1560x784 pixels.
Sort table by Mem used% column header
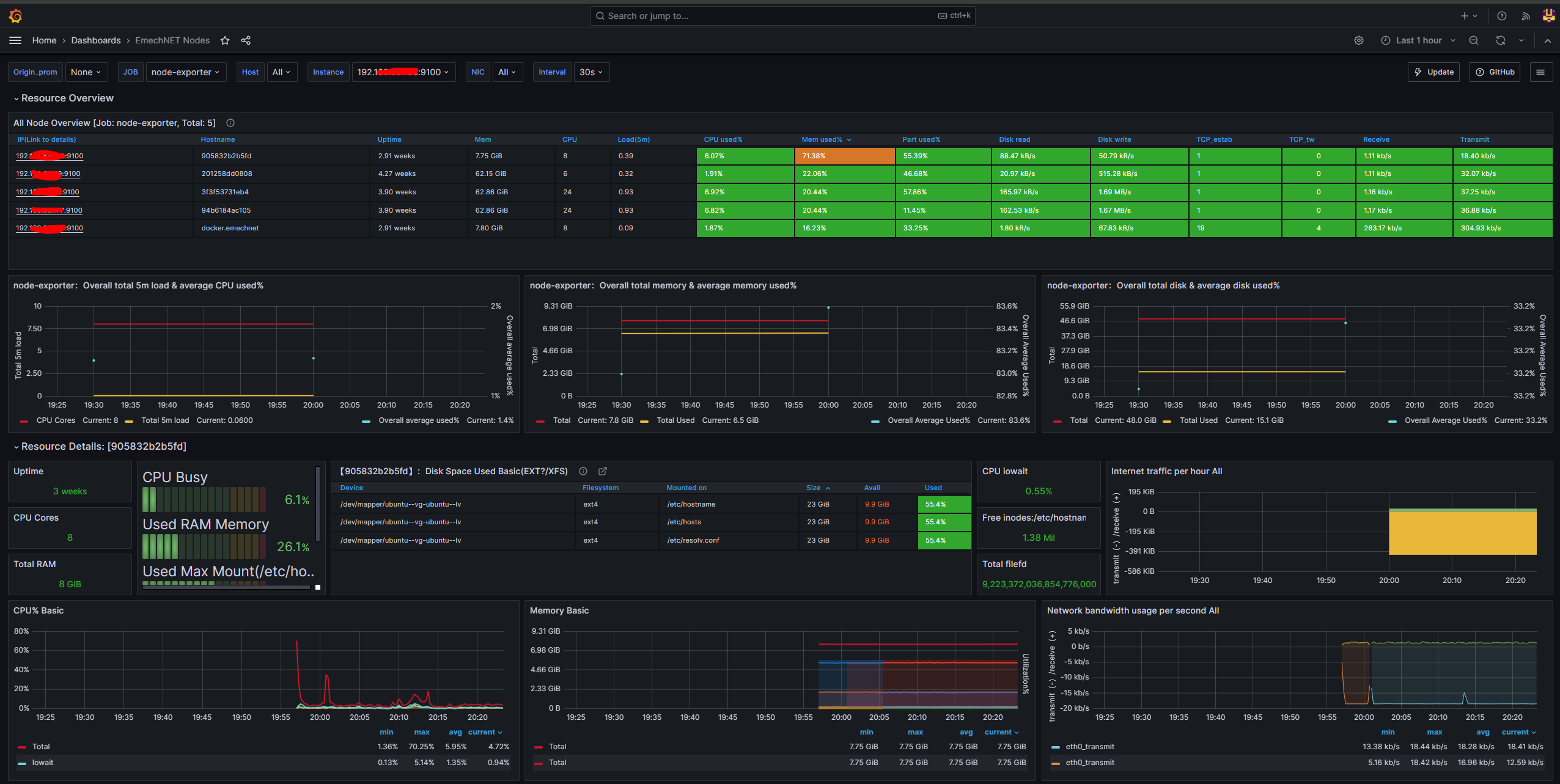click(x=821, y=140)
